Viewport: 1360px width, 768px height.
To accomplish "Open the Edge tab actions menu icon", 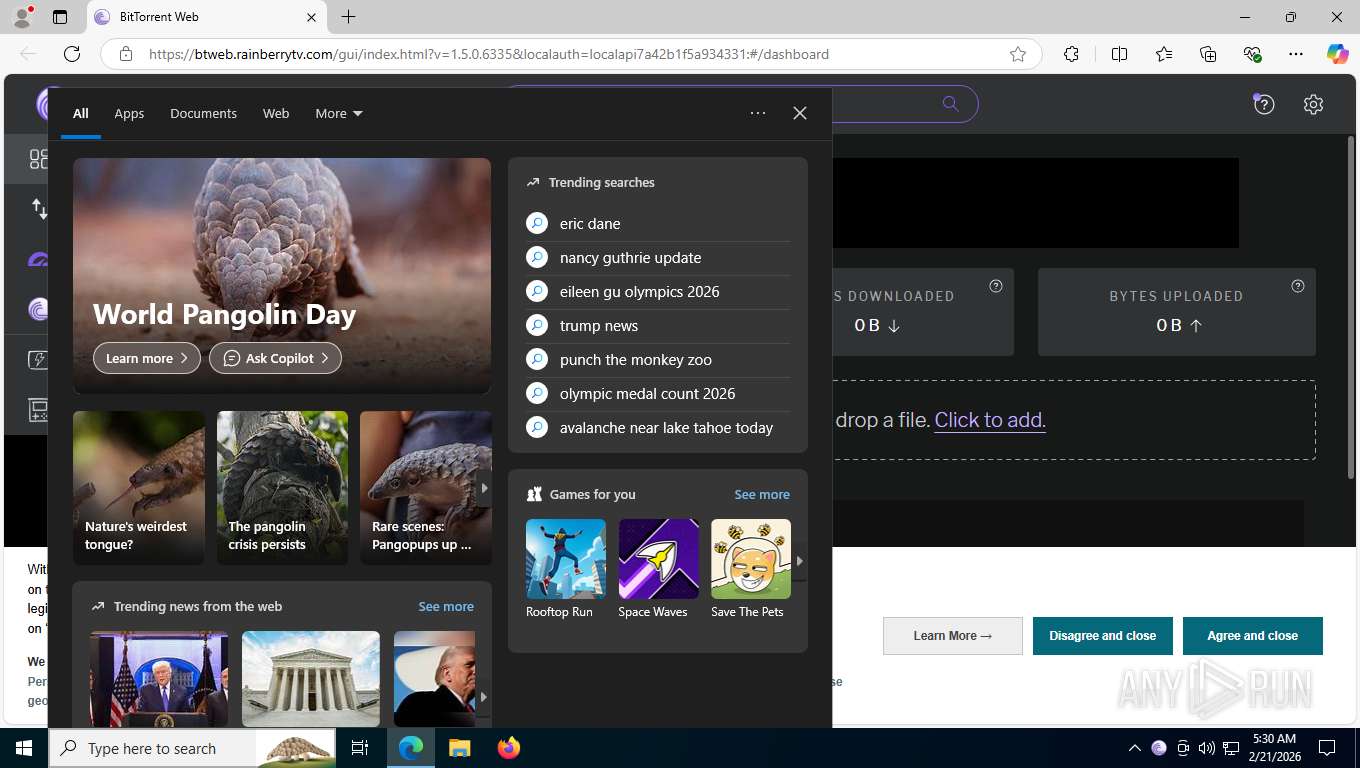I will [x=60, y=17].
